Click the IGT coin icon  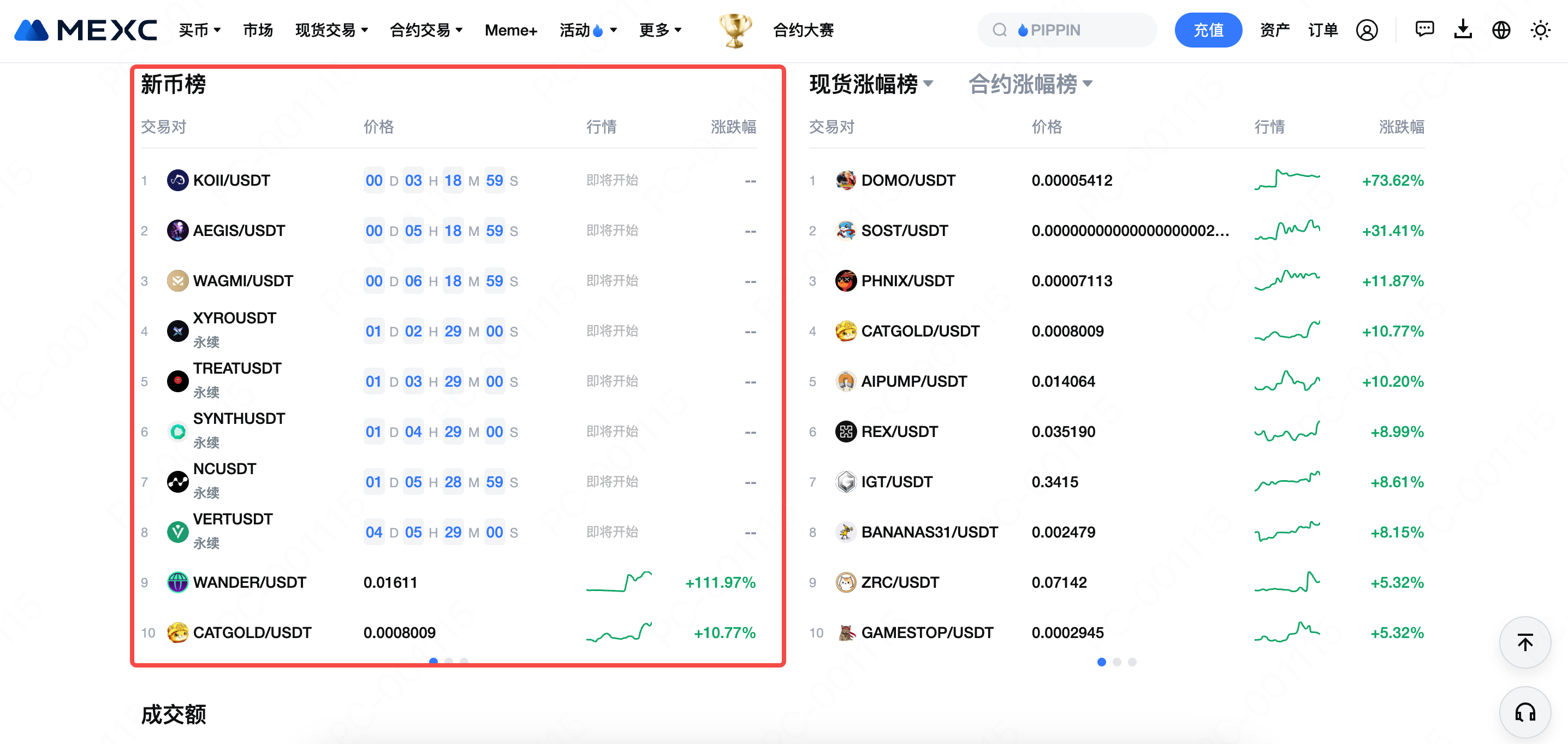[x=846, y=482]
